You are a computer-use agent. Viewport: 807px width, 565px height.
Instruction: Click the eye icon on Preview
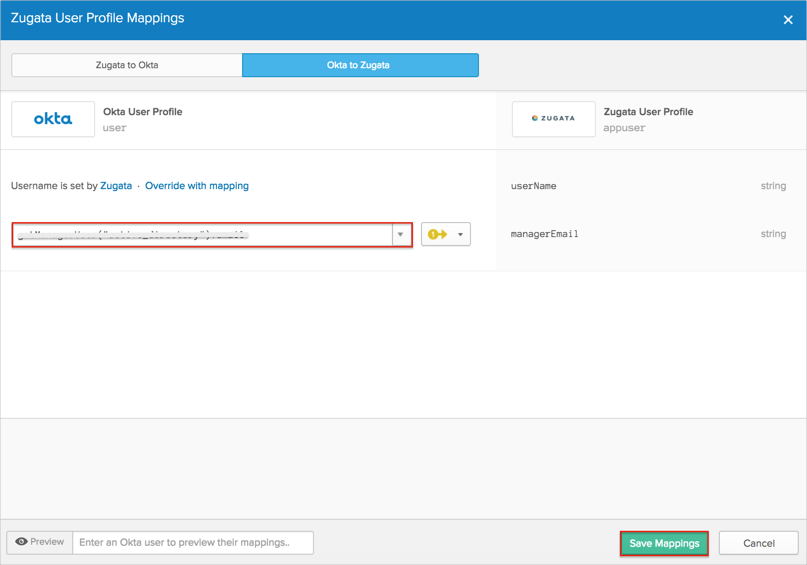tap(21, 542)
